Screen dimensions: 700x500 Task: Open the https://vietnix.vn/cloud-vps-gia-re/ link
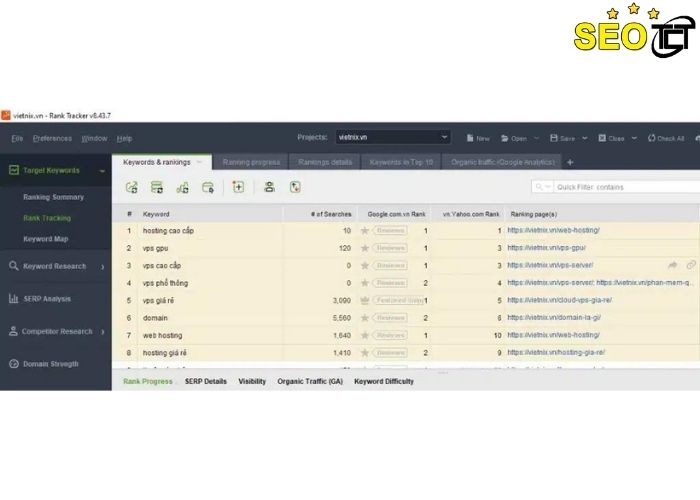(559, 300)
